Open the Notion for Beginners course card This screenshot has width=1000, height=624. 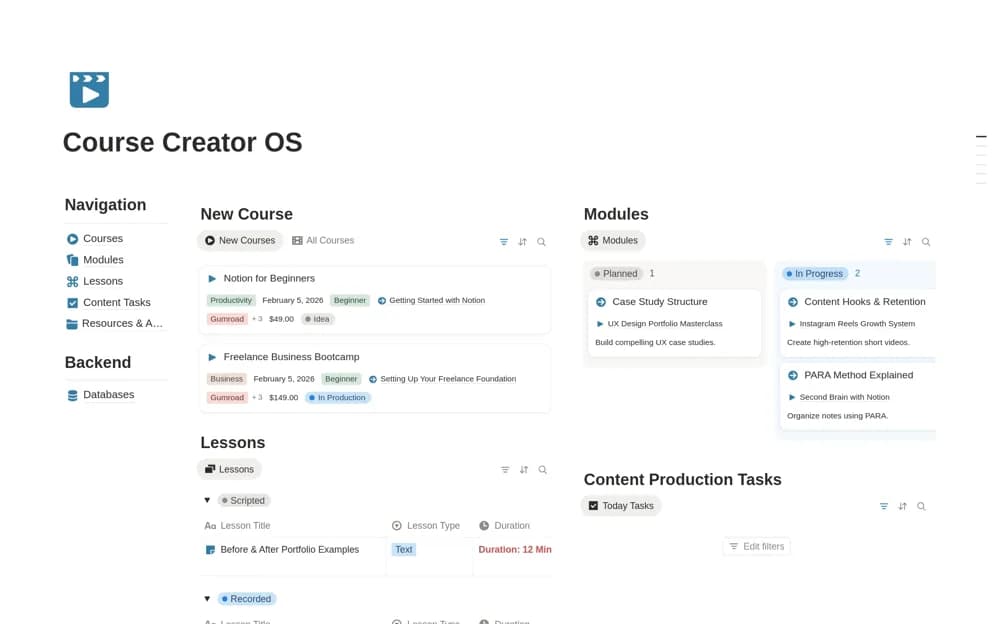pos(375,300)
